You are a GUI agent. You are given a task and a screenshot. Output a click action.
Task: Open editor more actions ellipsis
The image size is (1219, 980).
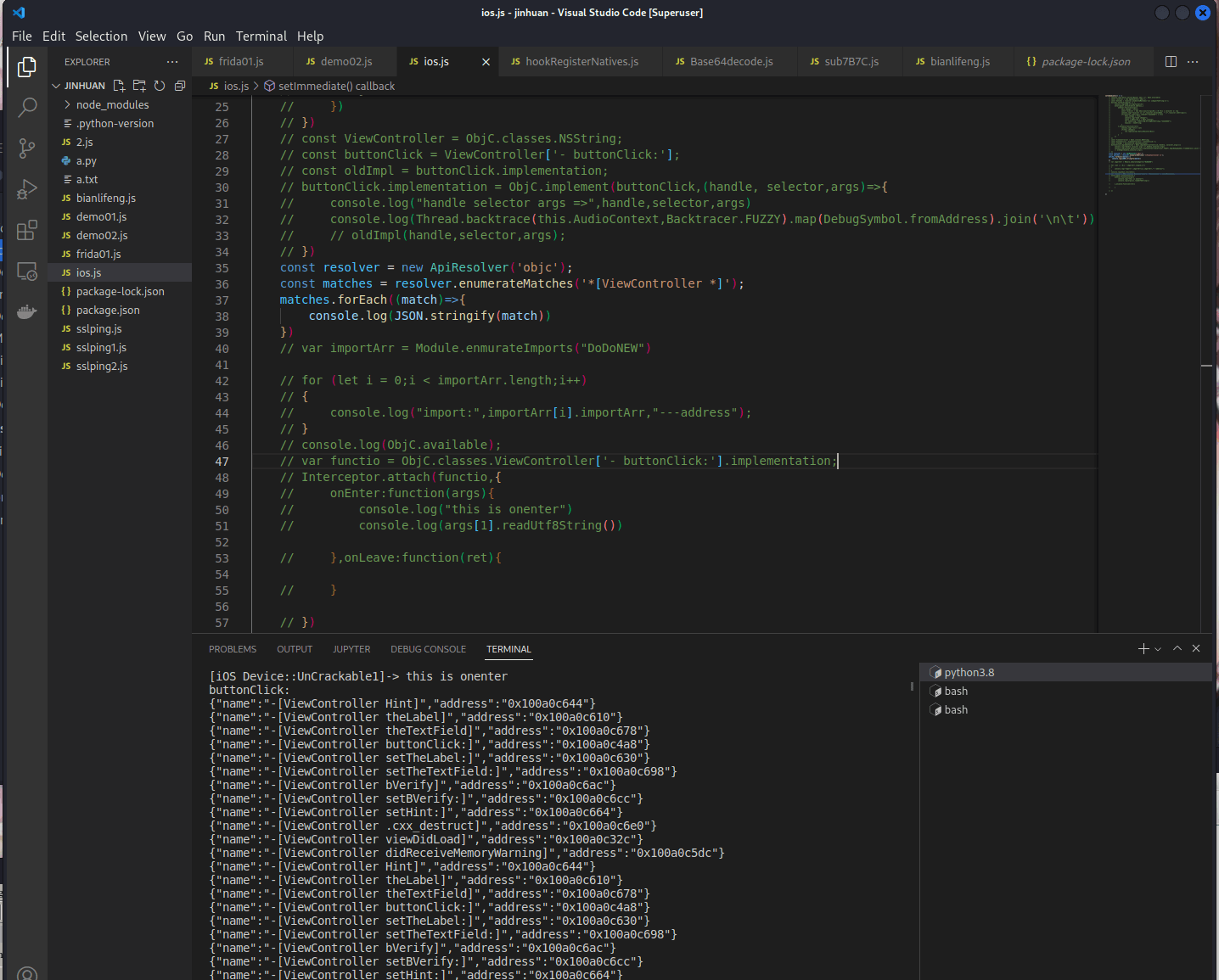(x=1193, y=61)
